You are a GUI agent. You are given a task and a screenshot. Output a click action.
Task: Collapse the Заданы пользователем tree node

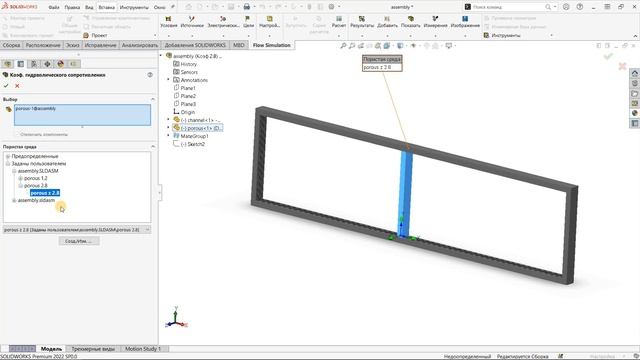[8, 164]
